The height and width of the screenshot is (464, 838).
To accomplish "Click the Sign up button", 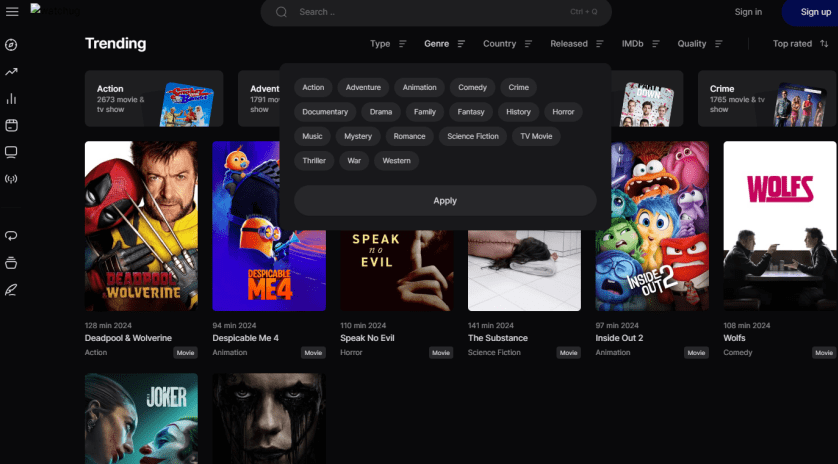I will click(x=815, y=12).
